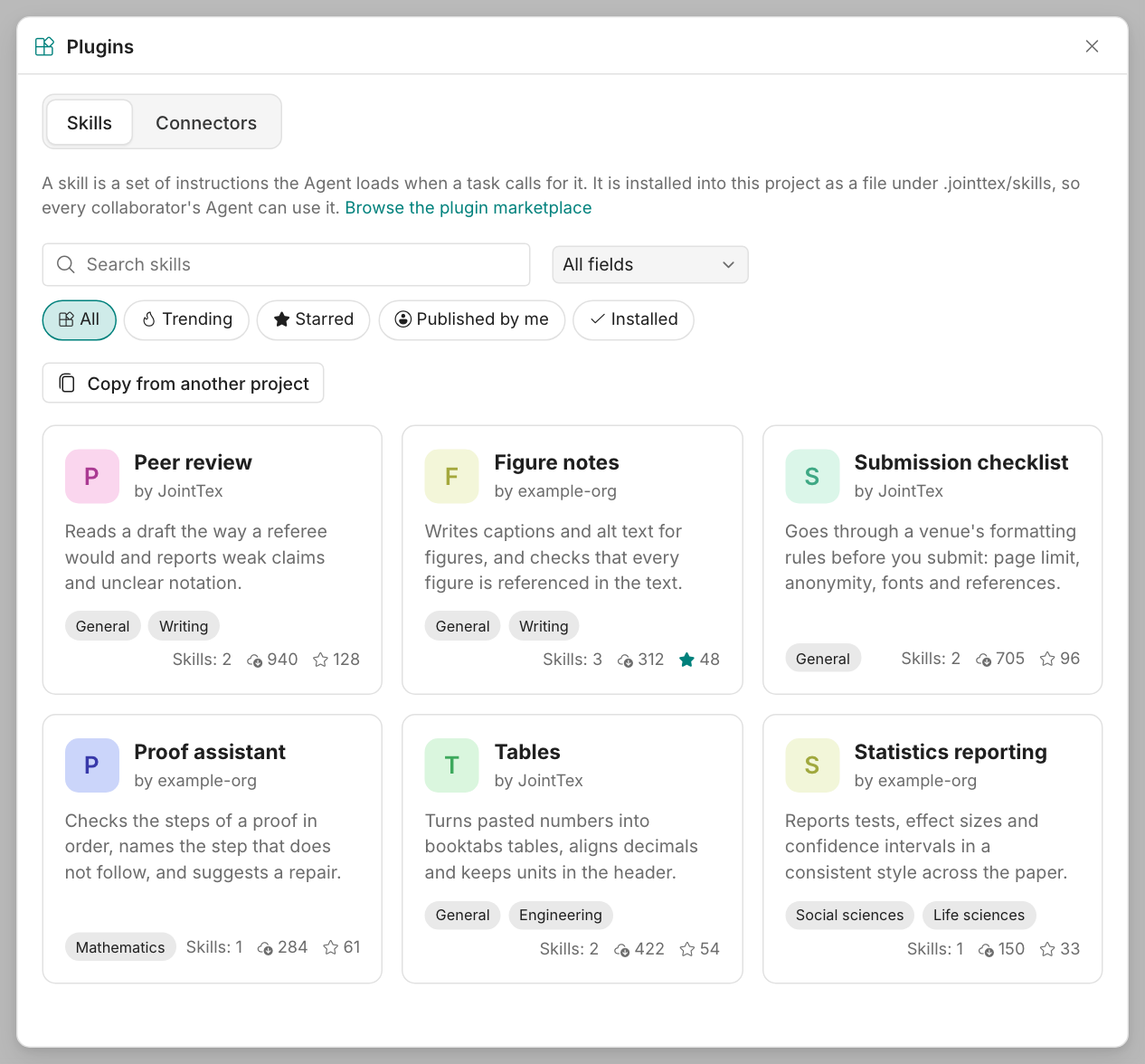
Task: Select the Mathematics tag
Action: [120, 947]
